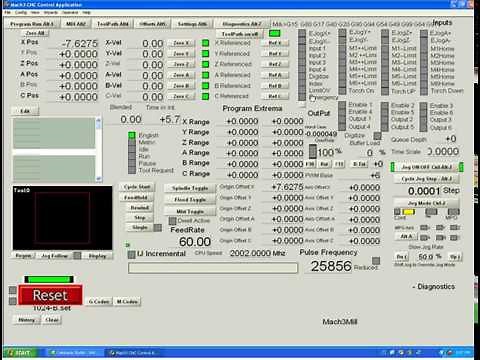Click the Cycle Start button

[137, 187]
